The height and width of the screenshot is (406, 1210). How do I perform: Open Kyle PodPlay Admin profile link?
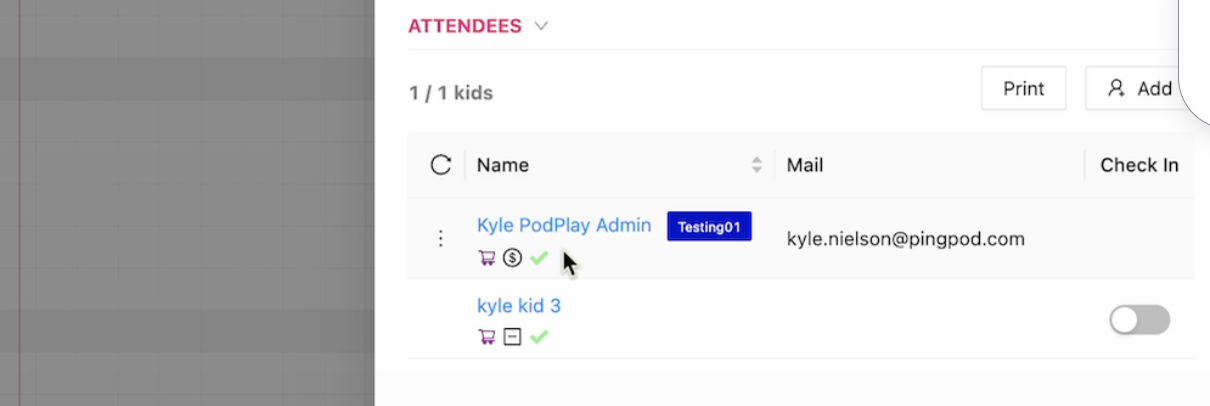pyautogui.click(x=564, y=226)
